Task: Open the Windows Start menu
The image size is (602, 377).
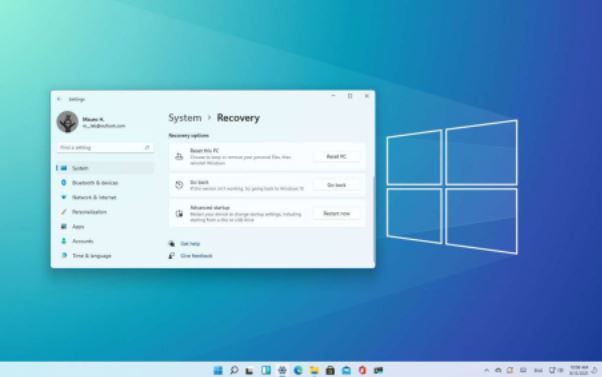Action: [218, 370]
